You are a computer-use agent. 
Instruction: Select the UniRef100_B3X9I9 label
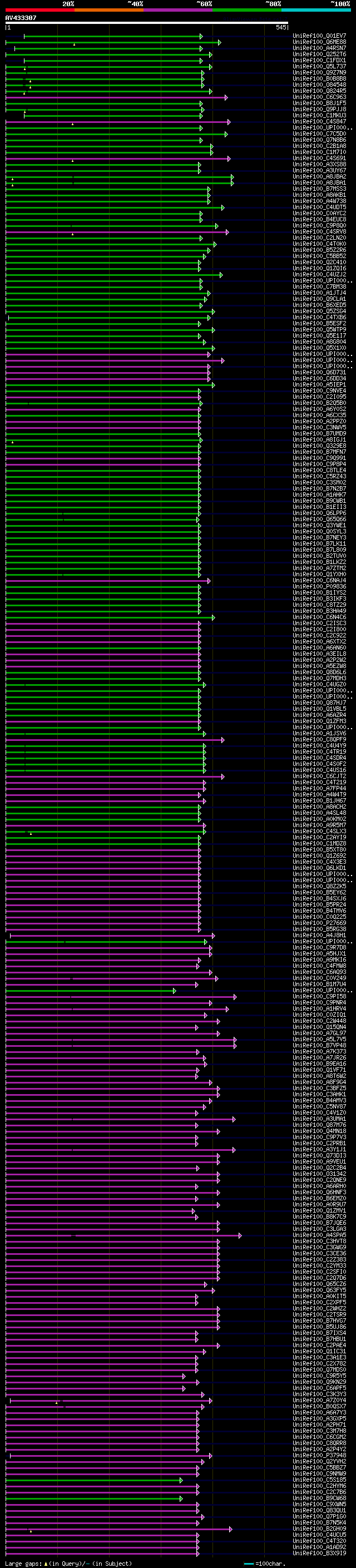pos(319,1553)
